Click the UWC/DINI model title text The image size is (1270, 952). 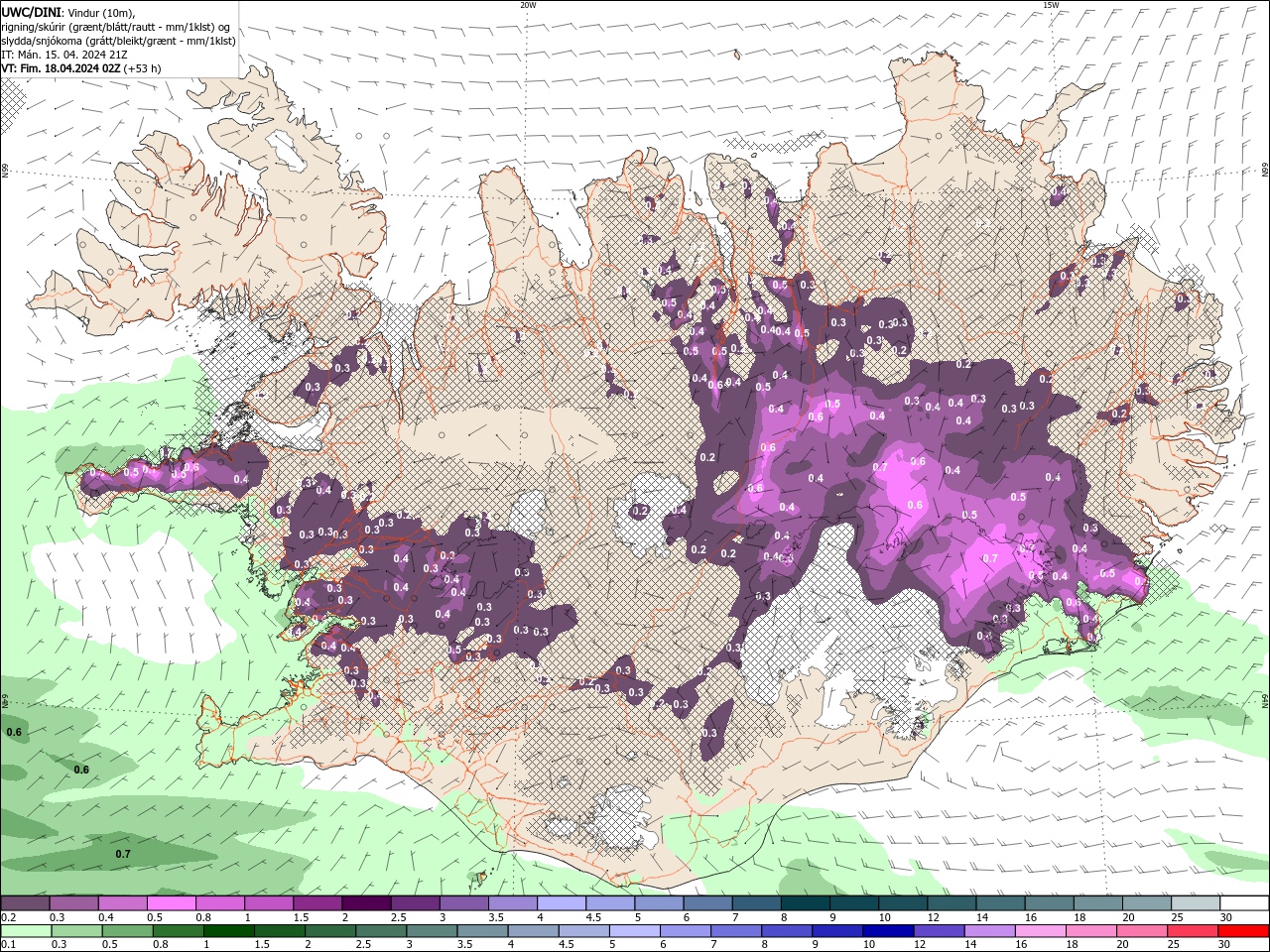click(x=31, y=11)
